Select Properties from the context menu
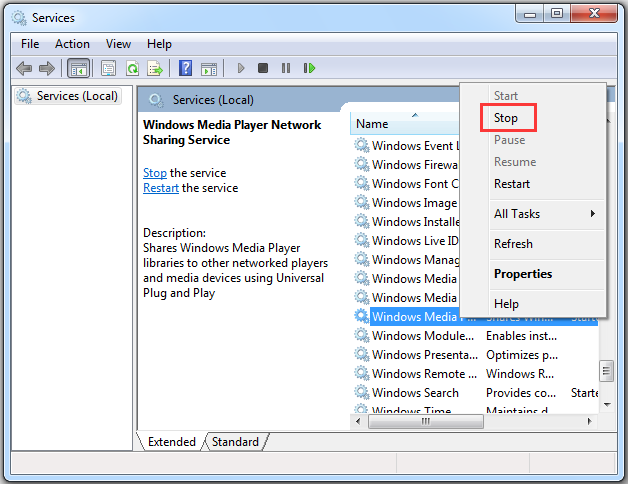Viewport: 628px width, 484px height. click(x=522, y=274)
